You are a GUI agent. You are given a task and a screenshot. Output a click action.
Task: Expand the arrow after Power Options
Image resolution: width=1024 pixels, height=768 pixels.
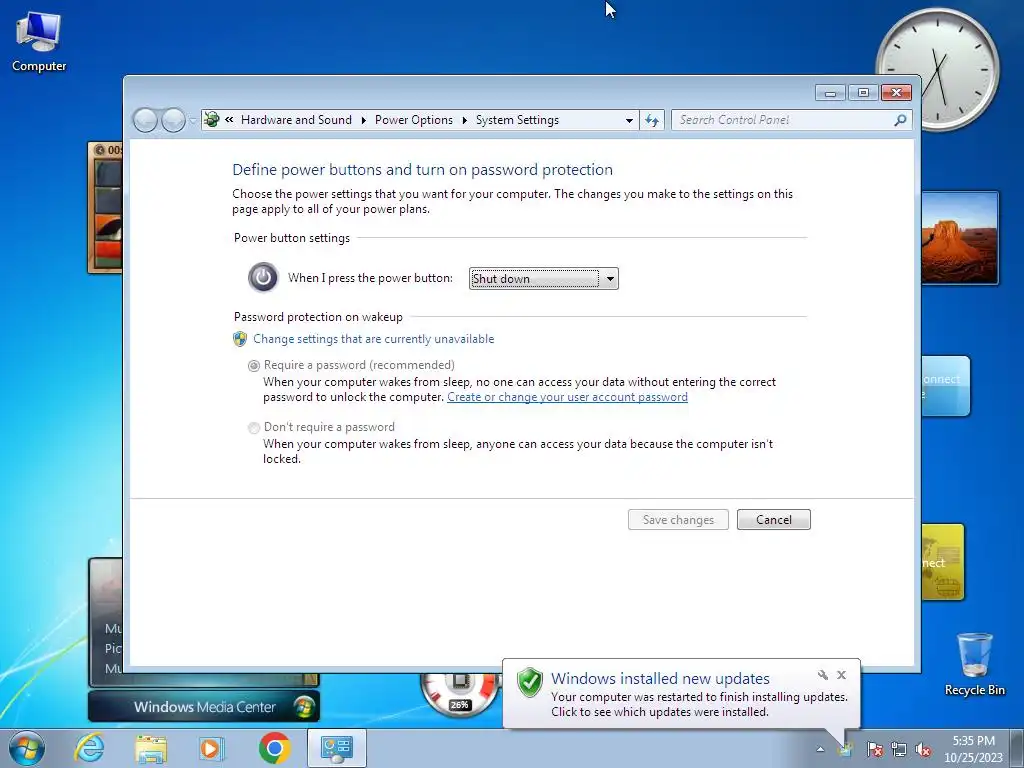point(464,120)
